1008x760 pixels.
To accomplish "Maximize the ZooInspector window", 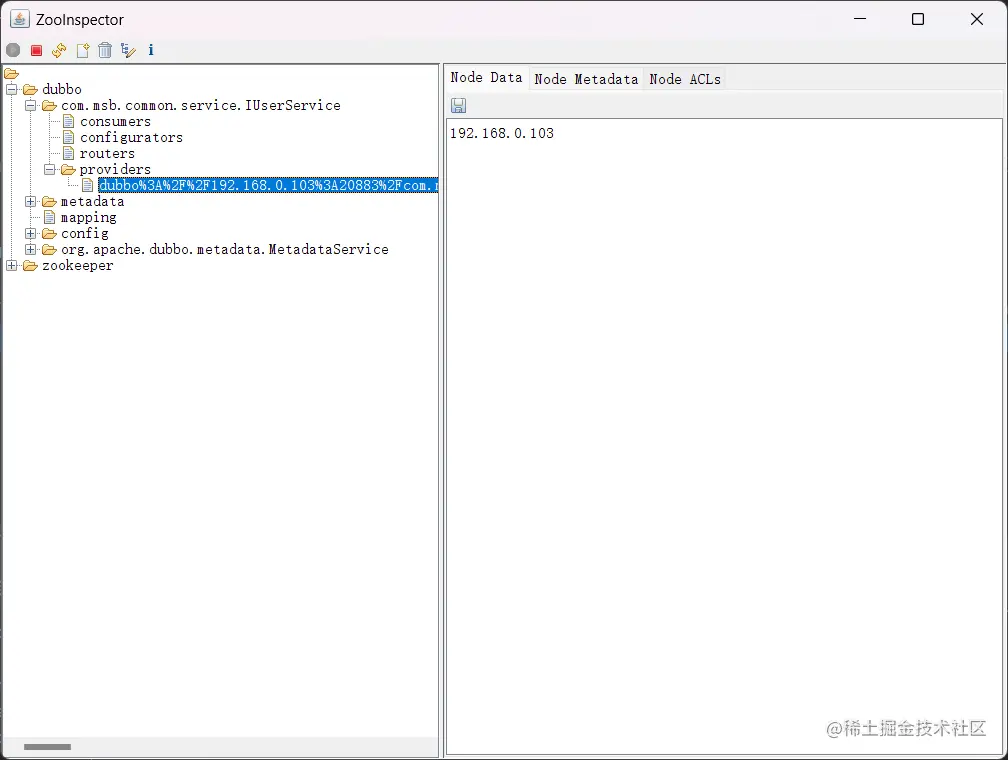I will click(x=918, y=19).
